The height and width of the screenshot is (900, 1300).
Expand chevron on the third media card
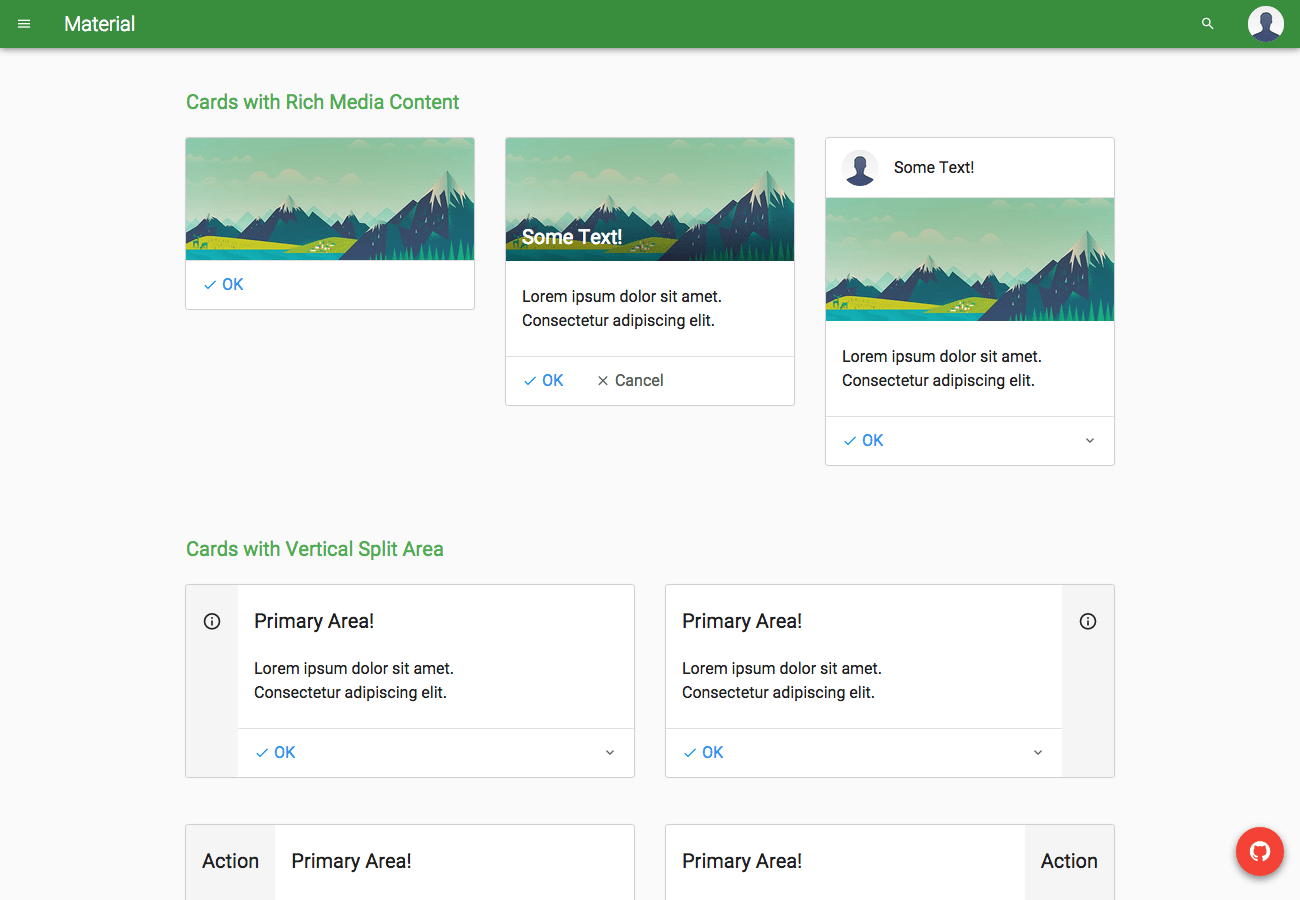coord(1090,441)
